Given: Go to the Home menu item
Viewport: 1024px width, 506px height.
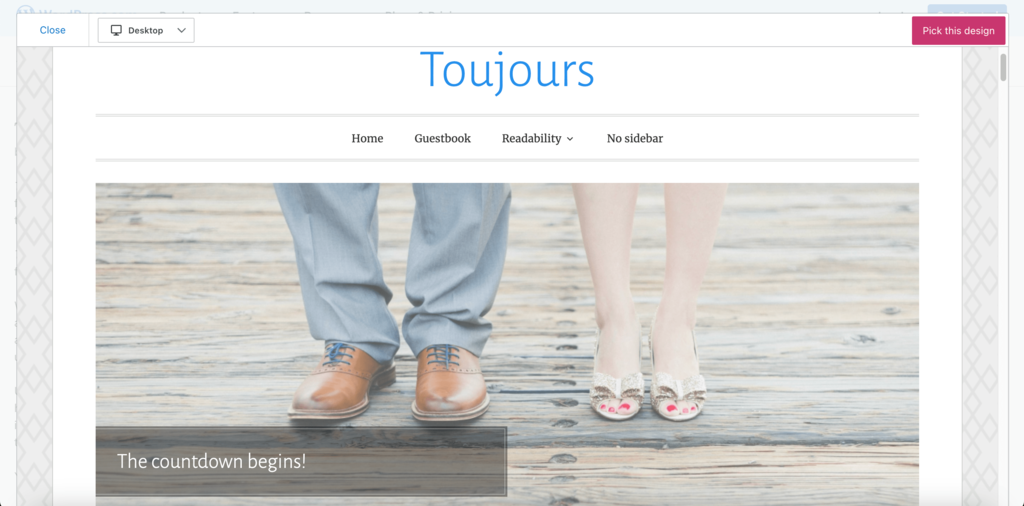Looking at the screenshot, I should point(367,138).
